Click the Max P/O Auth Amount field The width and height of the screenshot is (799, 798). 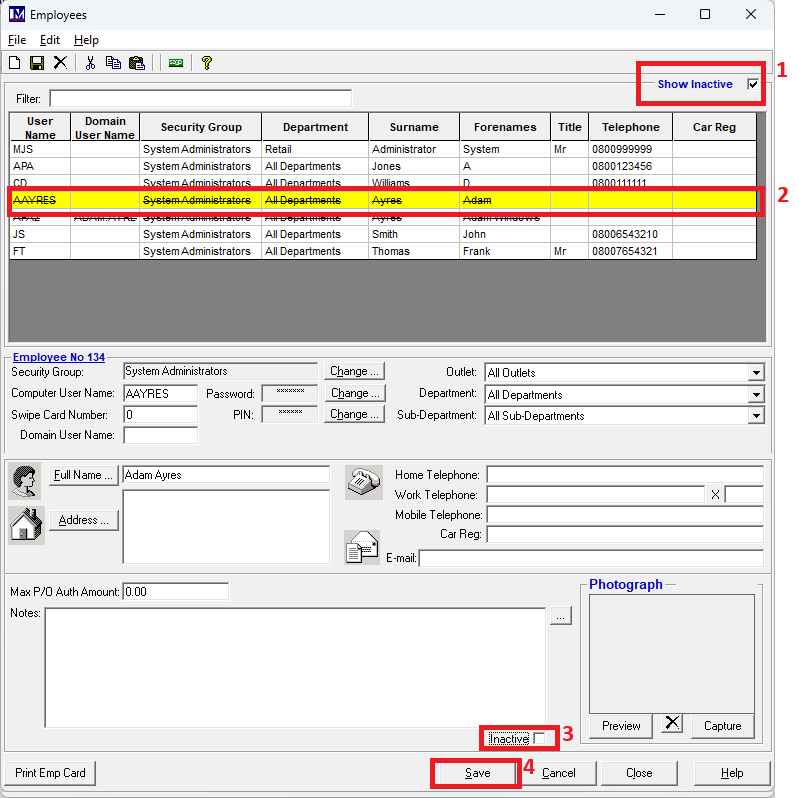click(176, 592)
